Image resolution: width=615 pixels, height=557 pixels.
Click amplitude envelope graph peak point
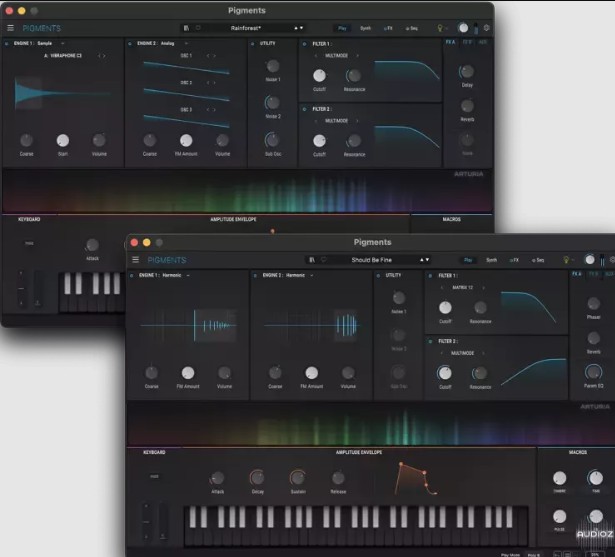pos(400,464)
